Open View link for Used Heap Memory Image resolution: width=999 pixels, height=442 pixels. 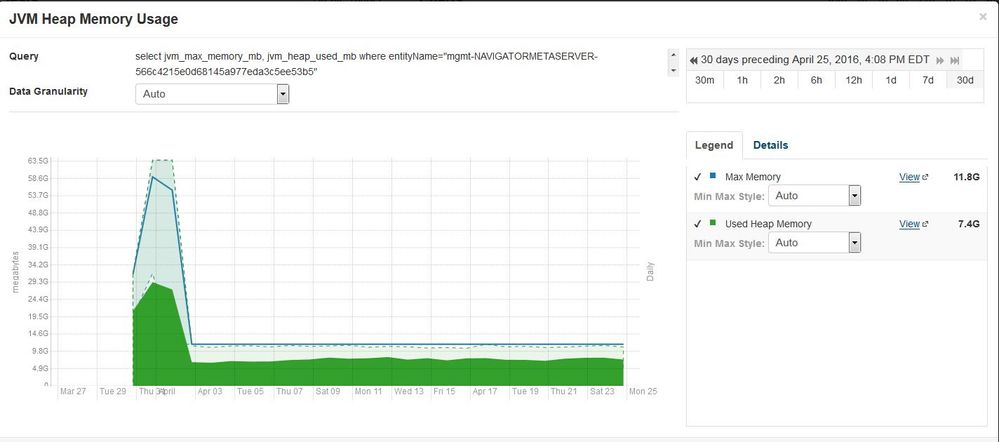click(909, 224)
